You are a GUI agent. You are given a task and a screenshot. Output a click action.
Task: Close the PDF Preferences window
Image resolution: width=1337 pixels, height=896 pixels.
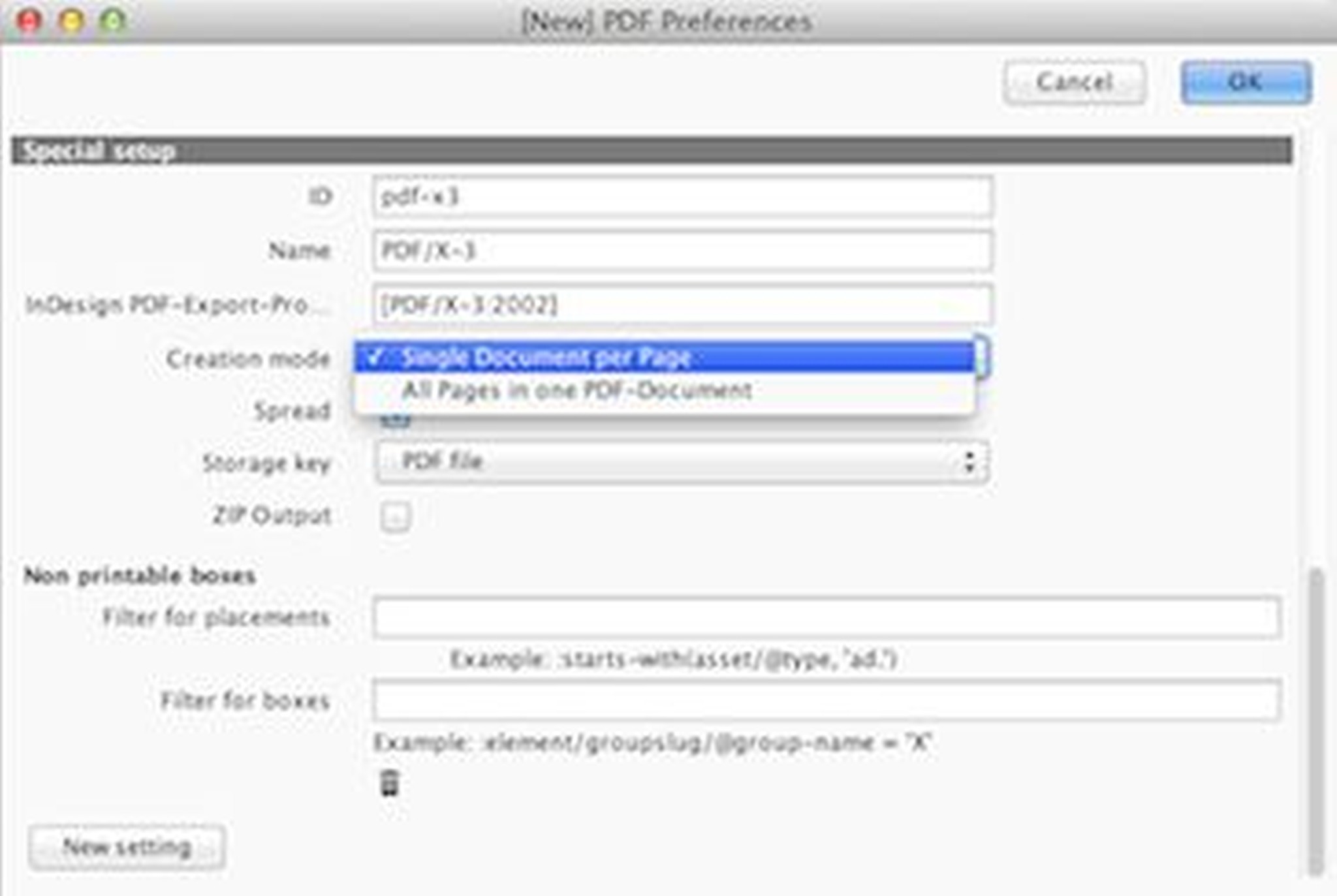pos(29,21)
